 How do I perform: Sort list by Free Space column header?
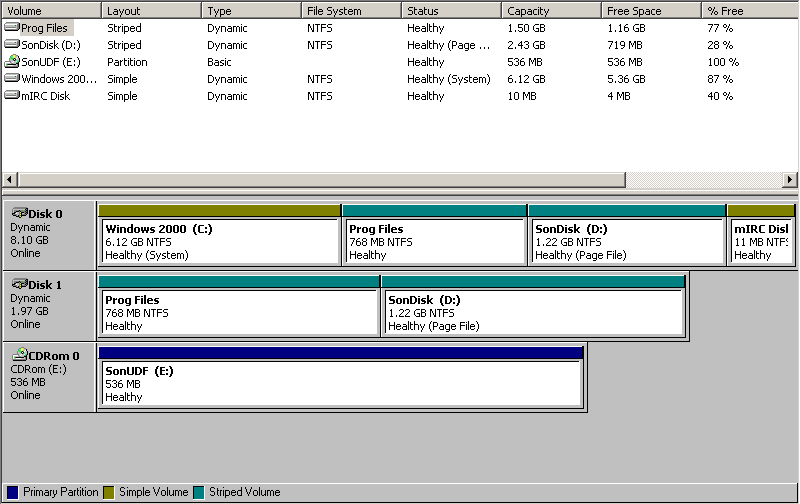click(x=650, y=11)
